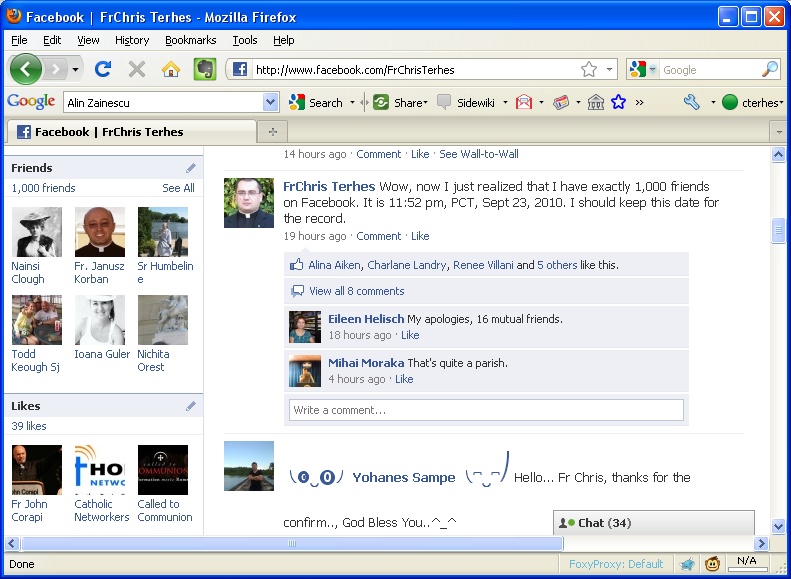Click the 5 others like link

557,265
